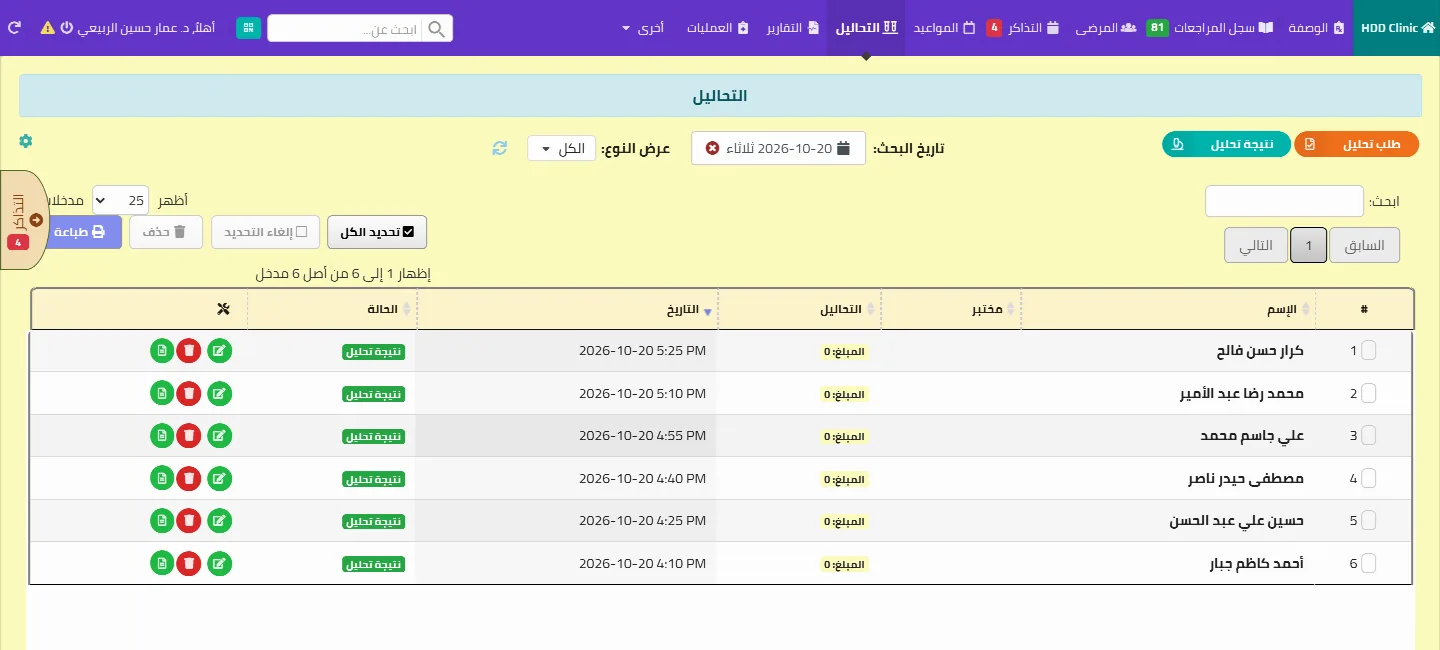Click the تحديد الكل button
This screenshot has width=1440, height=650.
click(377, 232)
